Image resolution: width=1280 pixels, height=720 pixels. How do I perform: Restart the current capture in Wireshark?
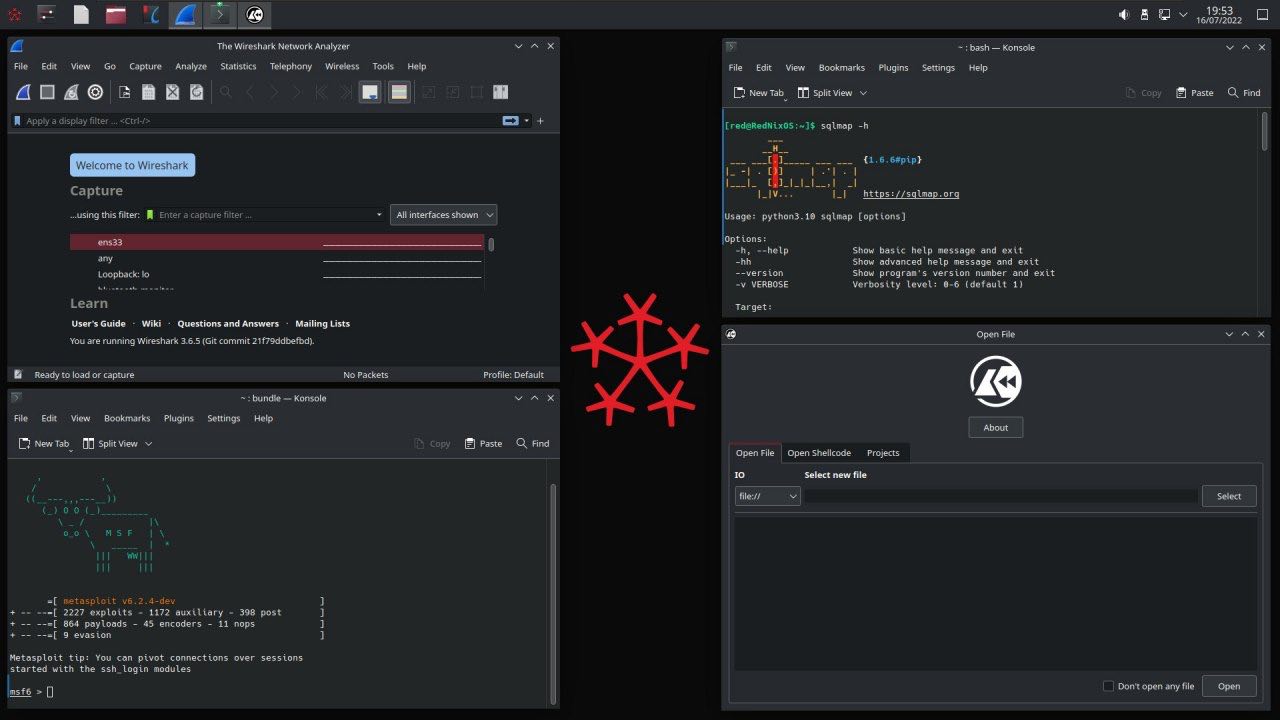tap(71, 92)
